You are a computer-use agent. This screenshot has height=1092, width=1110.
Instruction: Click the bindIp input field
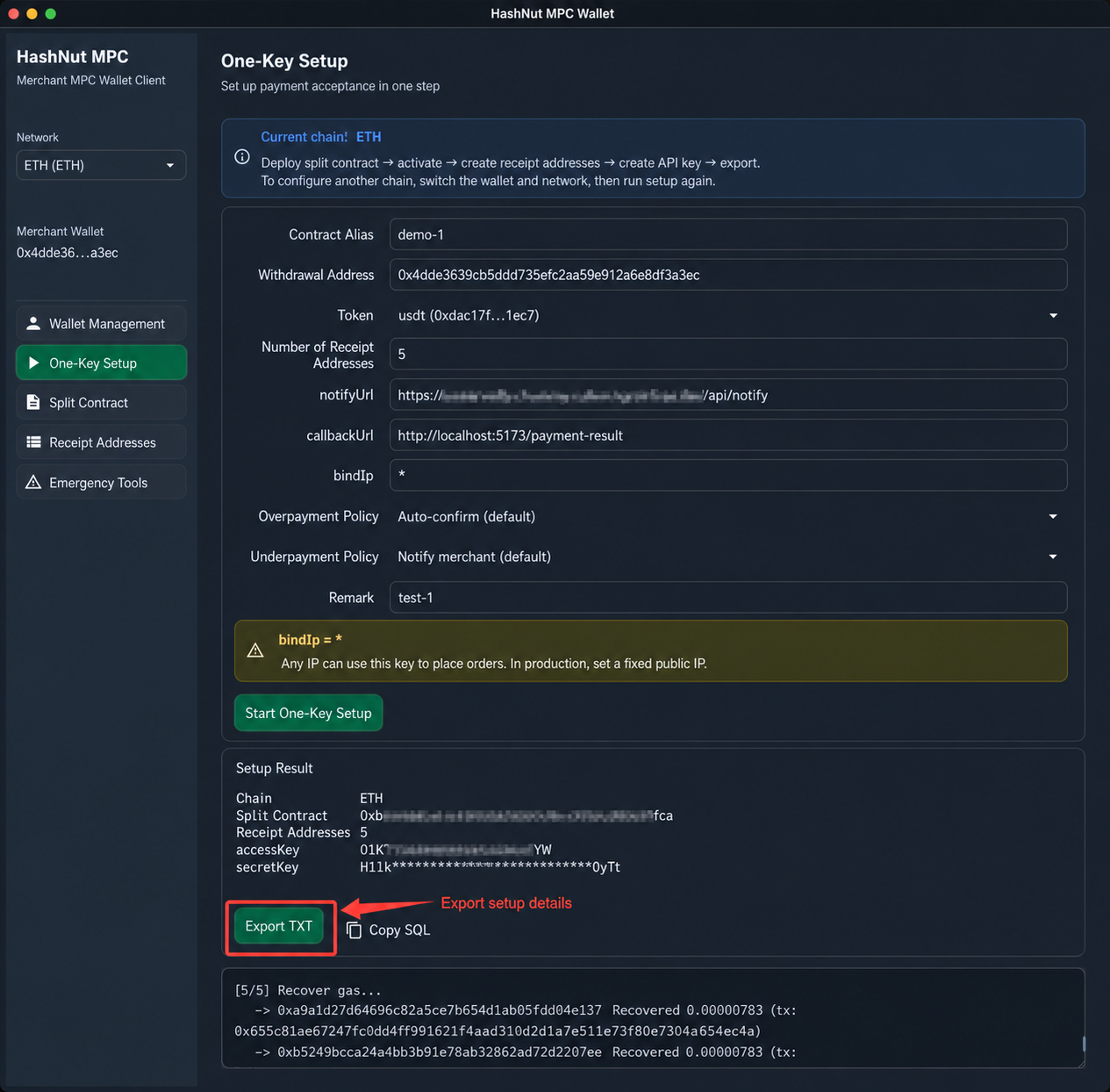728,476
